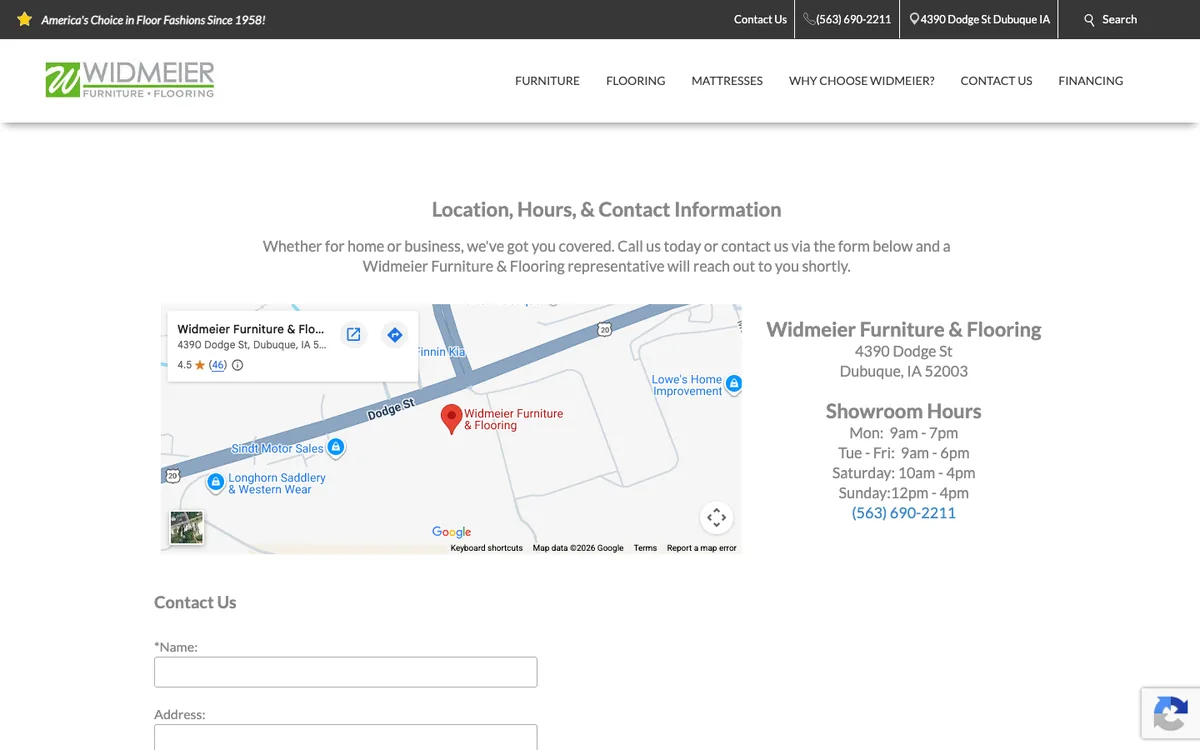The image size is (1200, 750).
Task: Click Report a map error link
Action: [702, 548]
